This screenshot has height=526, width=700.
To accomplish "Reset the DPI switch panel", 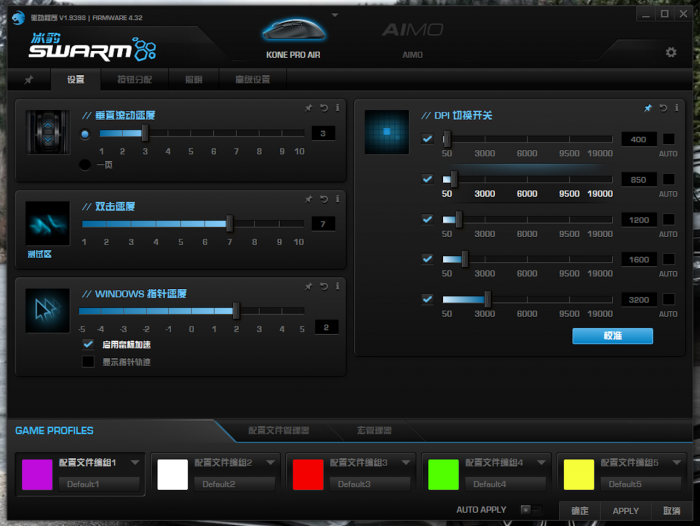I will (x=663, y=108).
